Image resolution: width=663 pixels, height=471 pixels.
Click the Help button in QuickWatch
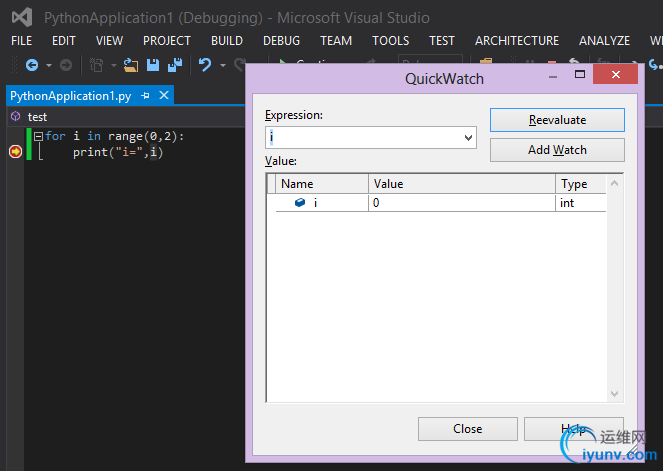click(x=574, y=429)
